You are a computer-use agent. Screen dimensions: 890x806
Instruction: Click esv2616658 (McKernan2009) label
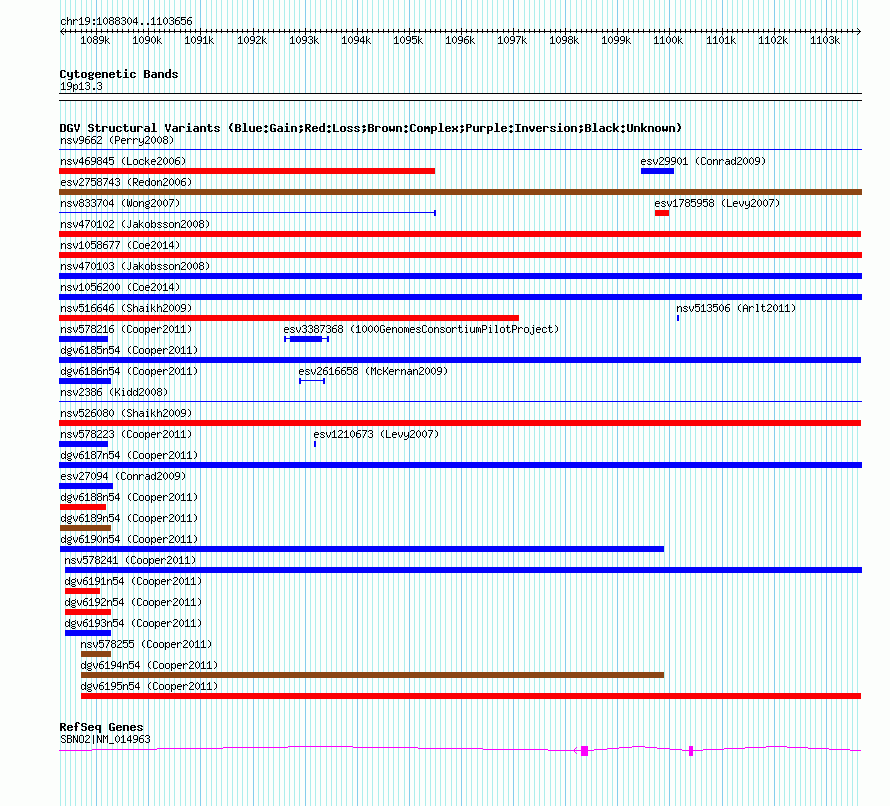click(373, 371)
